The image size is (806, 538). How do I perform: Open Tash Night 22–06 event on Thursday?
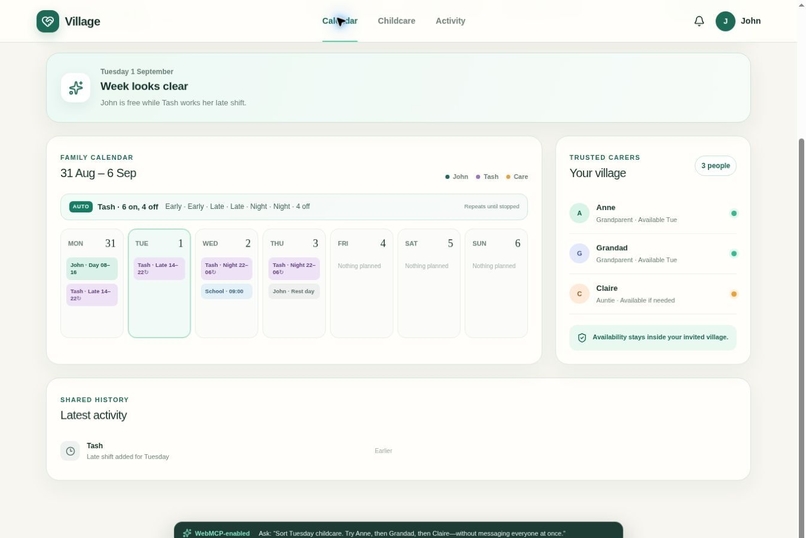click(294, 269)
